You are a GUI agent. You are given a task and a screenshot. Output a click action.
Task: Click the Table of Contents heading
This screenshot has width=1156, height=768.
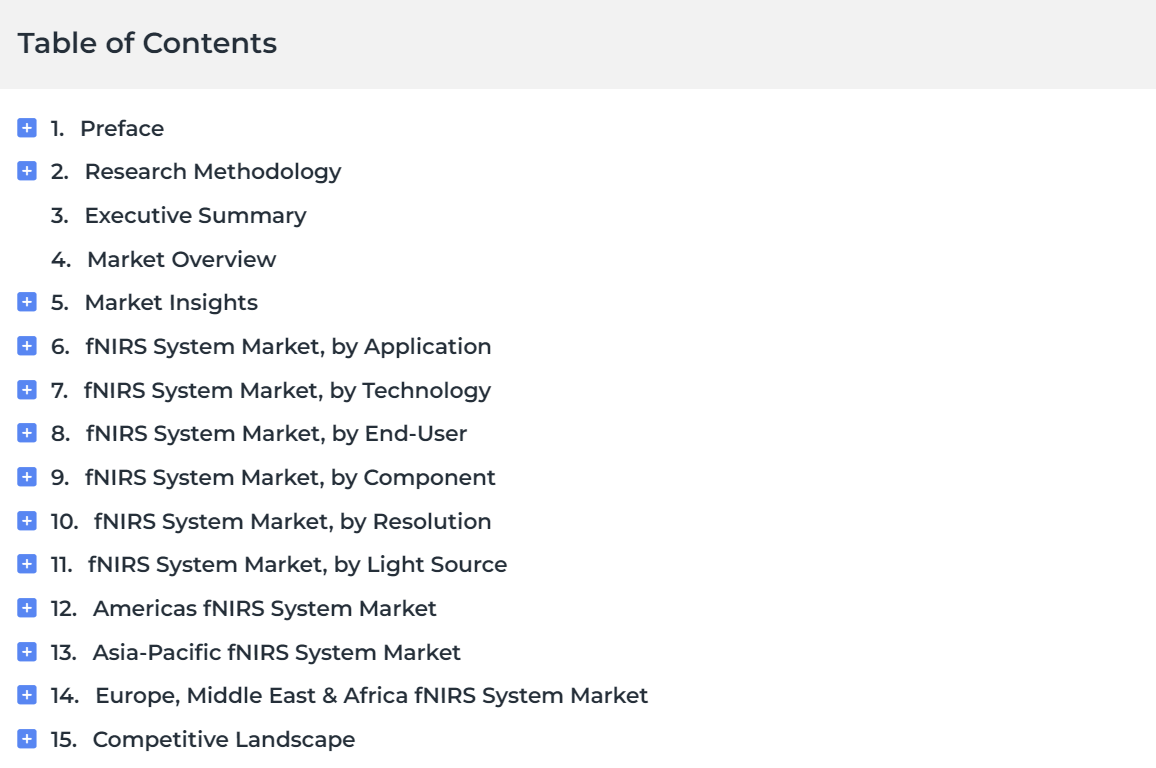147,43
